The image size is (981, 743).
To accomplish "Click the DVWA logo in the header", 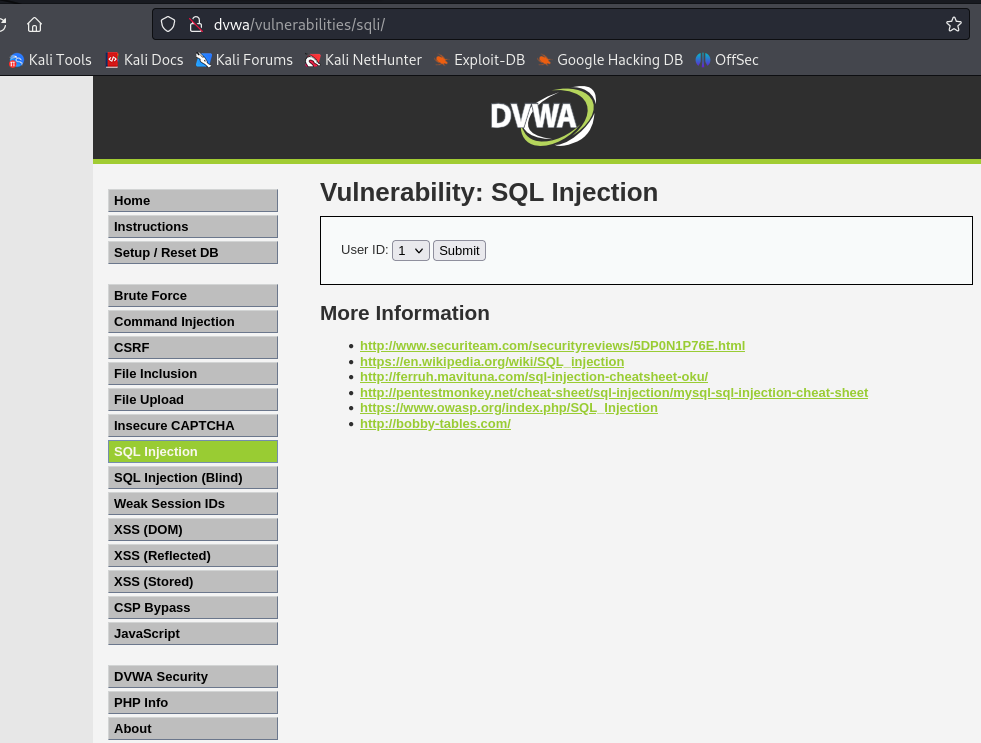I will [543, 116].
